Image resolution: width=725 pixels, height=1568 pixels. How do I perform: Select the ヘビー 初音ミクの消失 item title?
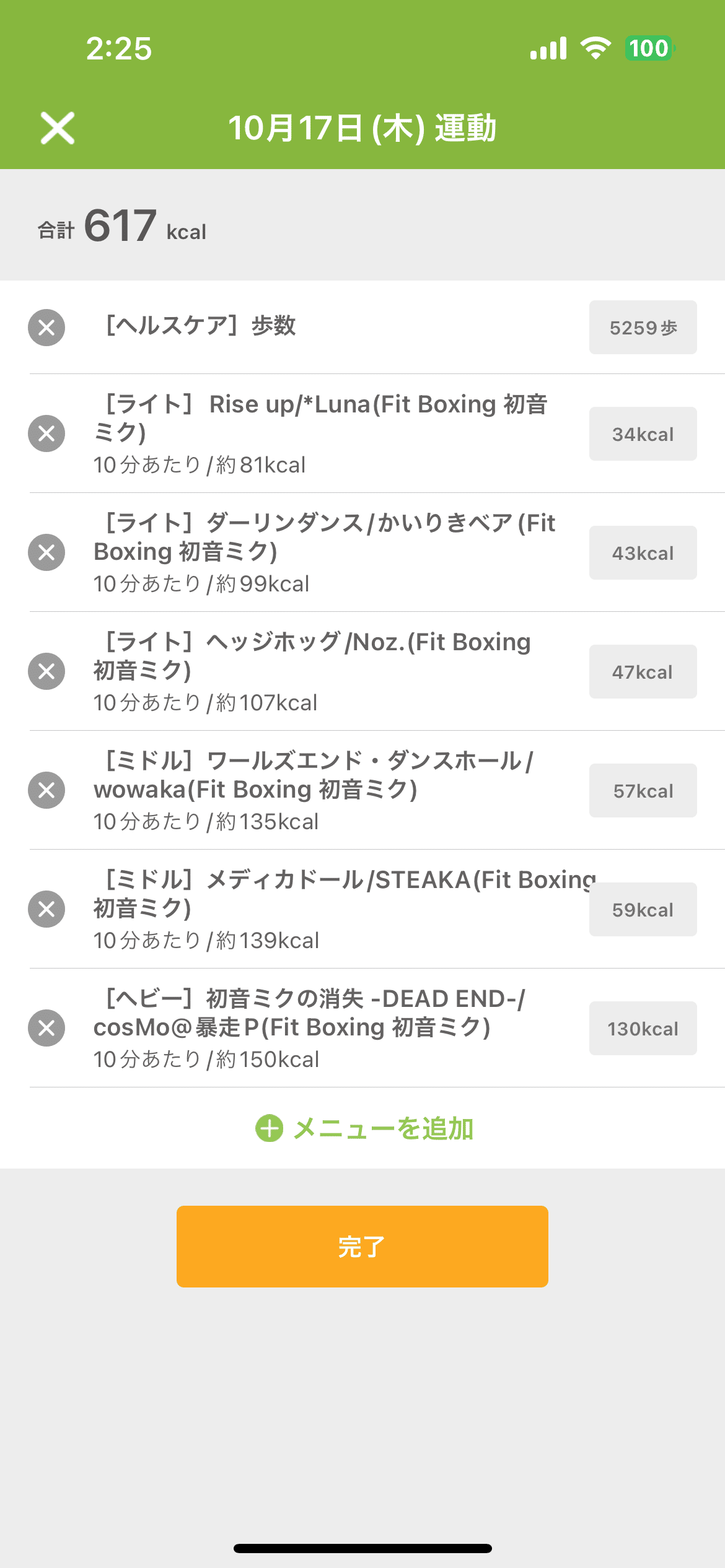(310, 1013)
